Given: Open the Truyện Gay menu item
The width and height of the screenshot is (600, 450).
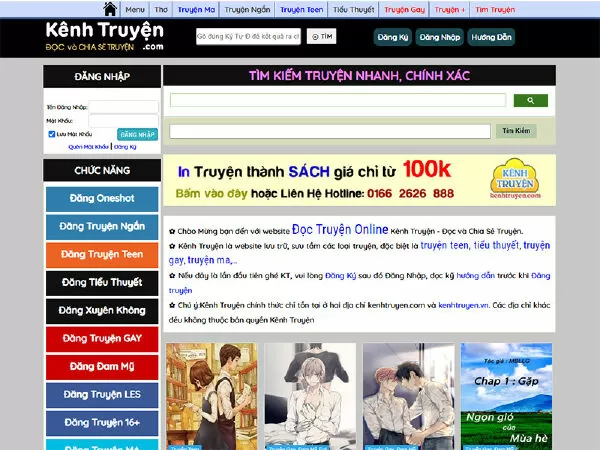Looking at the screenshot, I should (x=404, y=10).
